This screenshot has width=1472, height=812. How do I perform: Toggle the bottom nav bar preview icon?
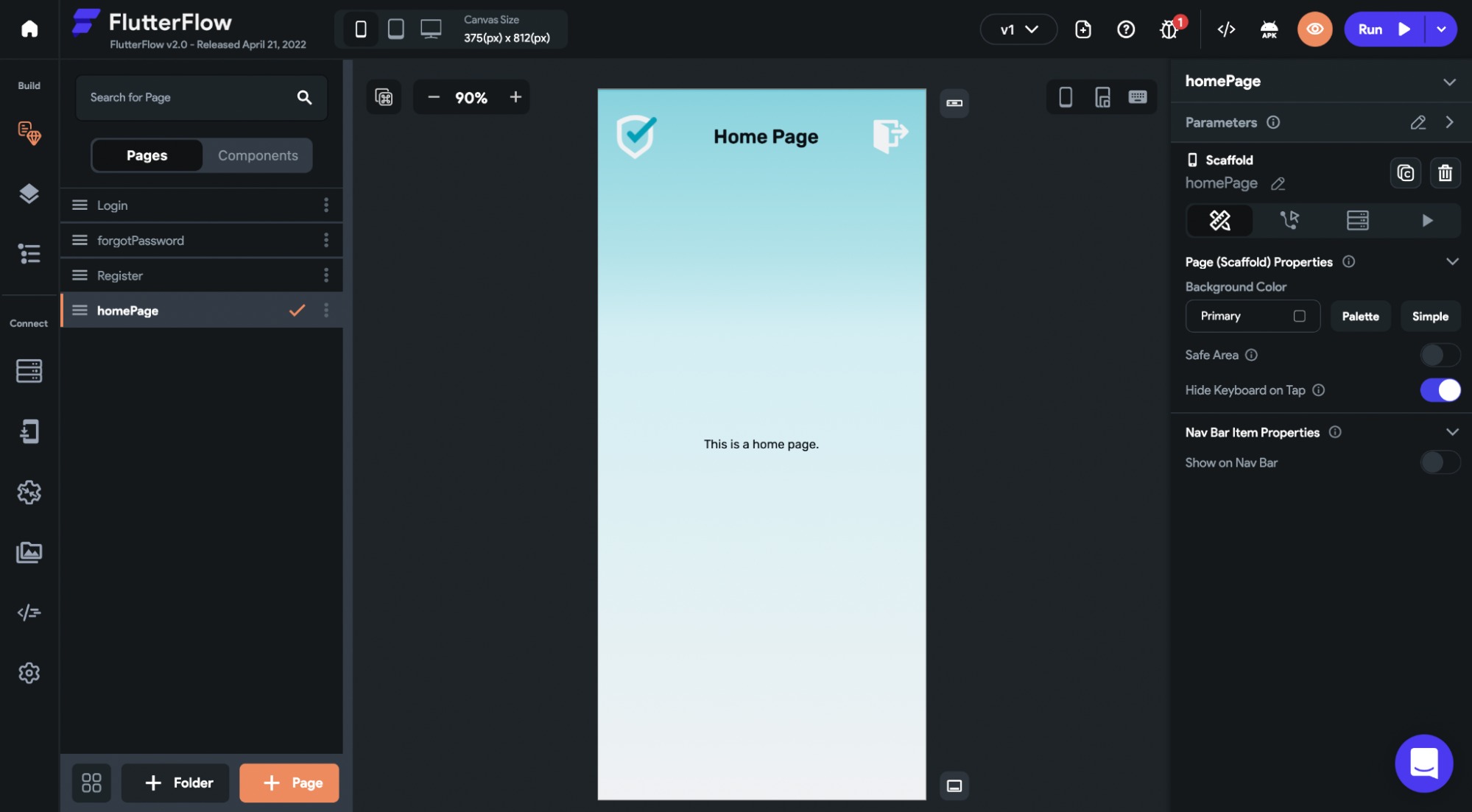tap(954, 786)
